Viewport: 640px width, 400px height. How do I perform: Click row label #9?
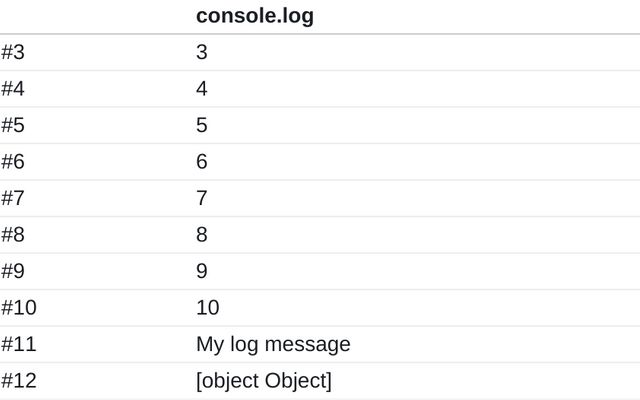click(13, 271)
